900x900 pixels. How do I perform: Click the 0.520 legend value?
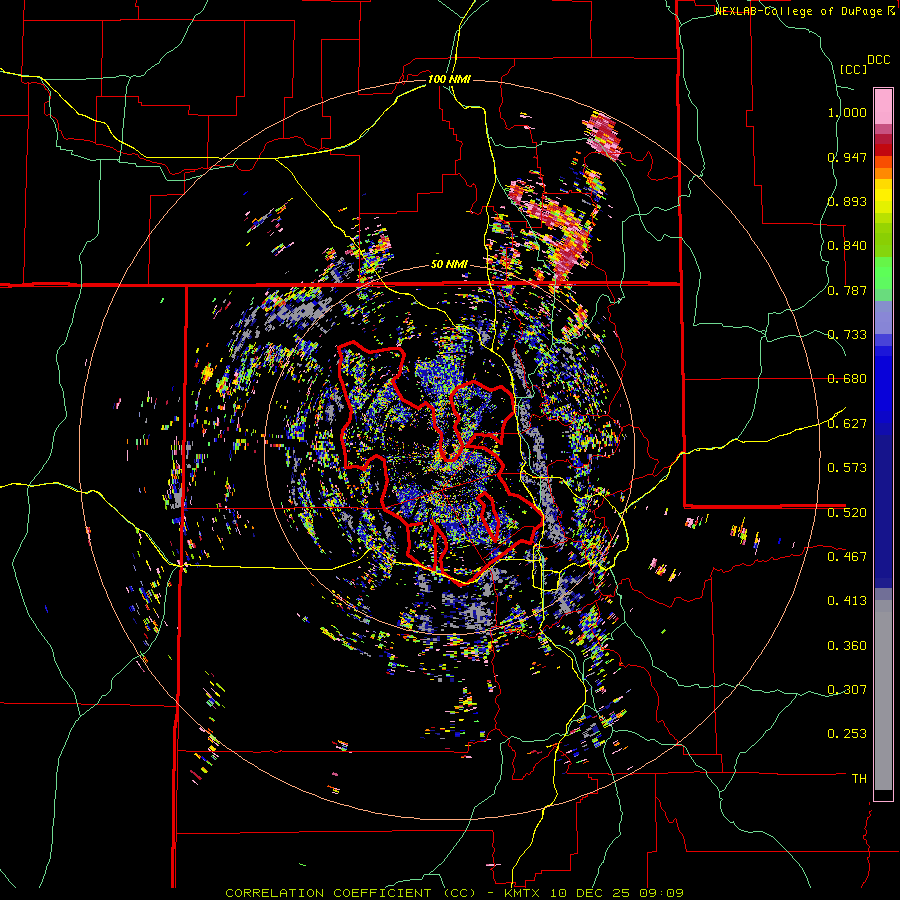pyautogui.click(x=847, y=512)
